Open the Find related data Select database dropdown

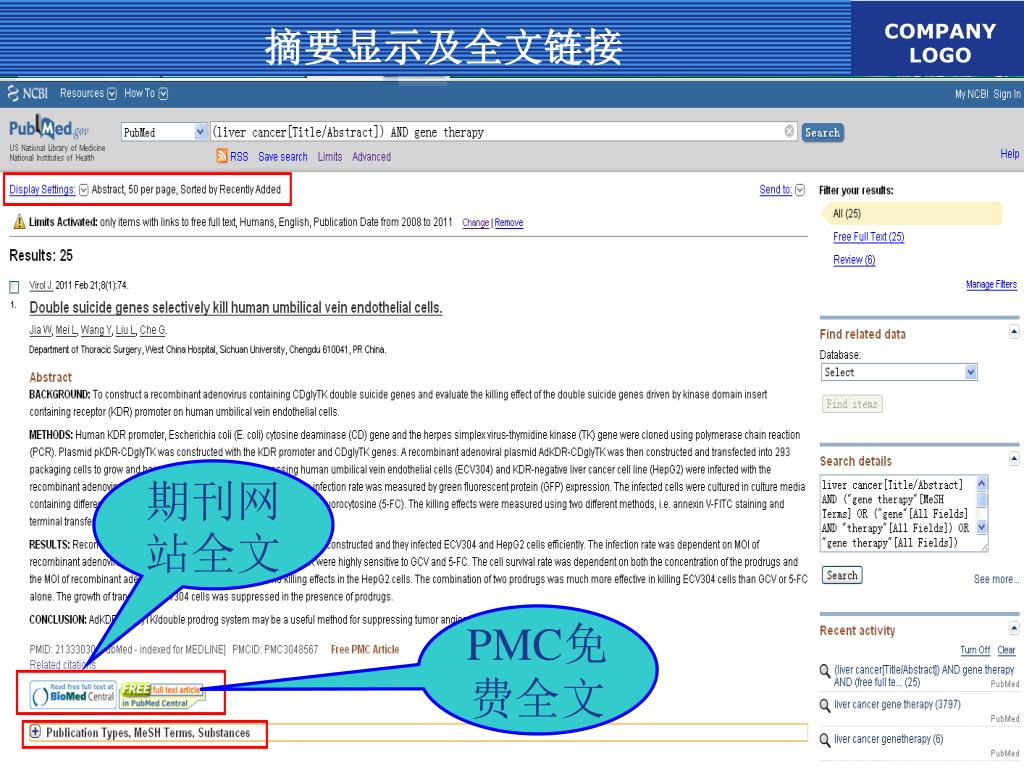pos(899,372)
